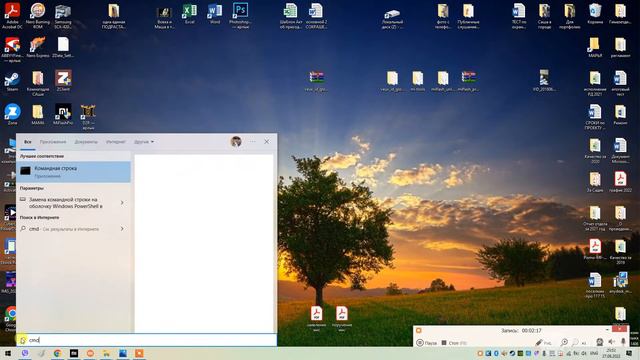Click the taskbar clock and date
The width and height of the screenshot is (640, 360).
pos(611,353)
